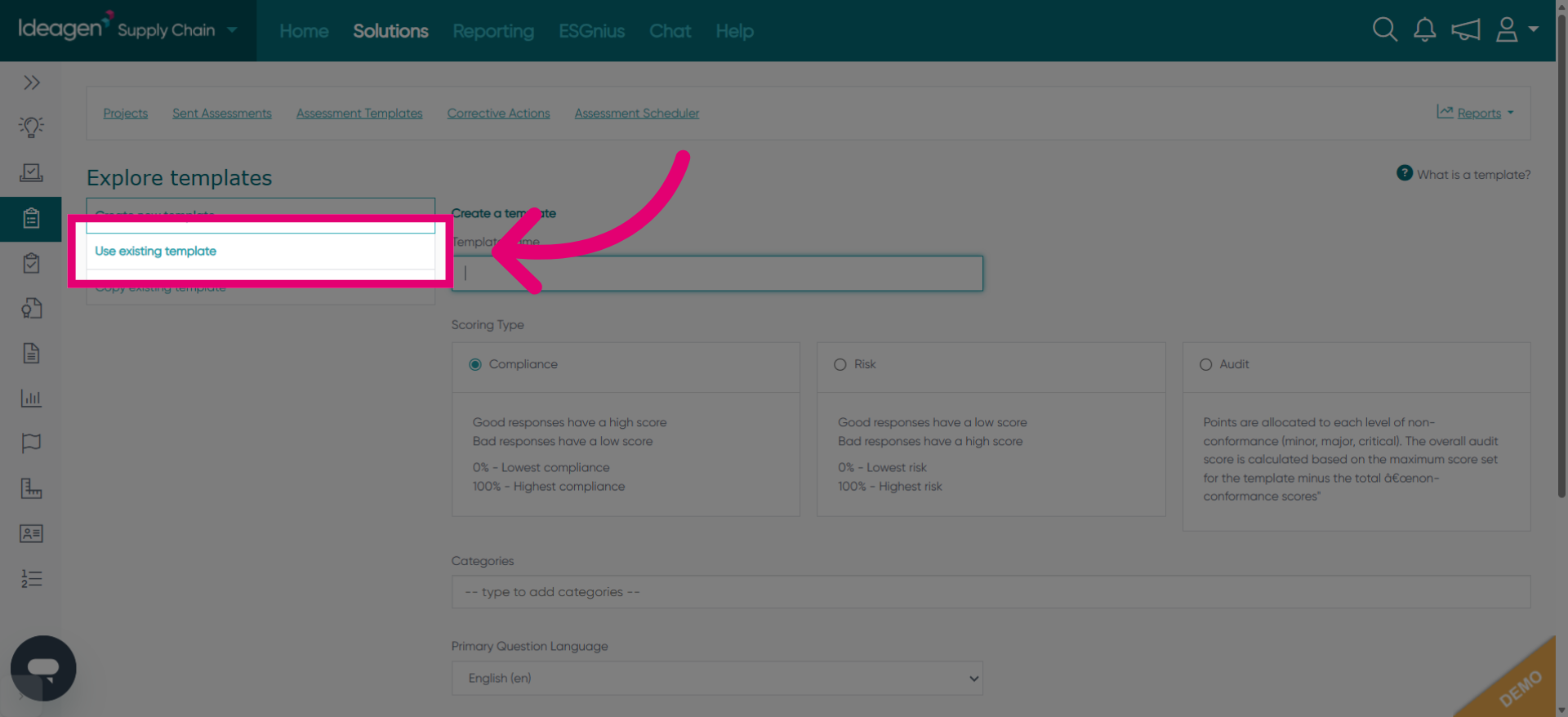Screen dimensions: 1568x717
Task: Open the numbered list sidebar icon
Action: pos(31,578)
